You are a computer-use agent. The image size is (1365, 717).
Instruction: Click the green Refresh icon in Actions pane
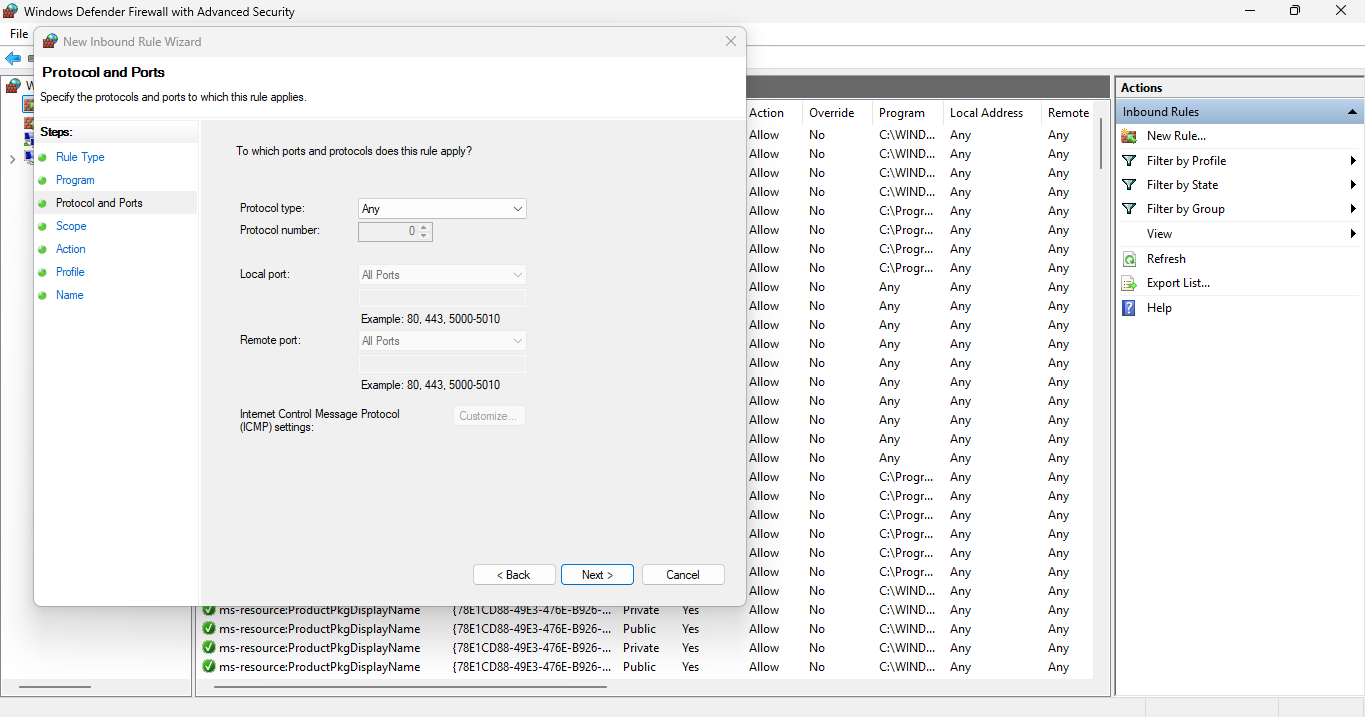(x=1129, y=258)
